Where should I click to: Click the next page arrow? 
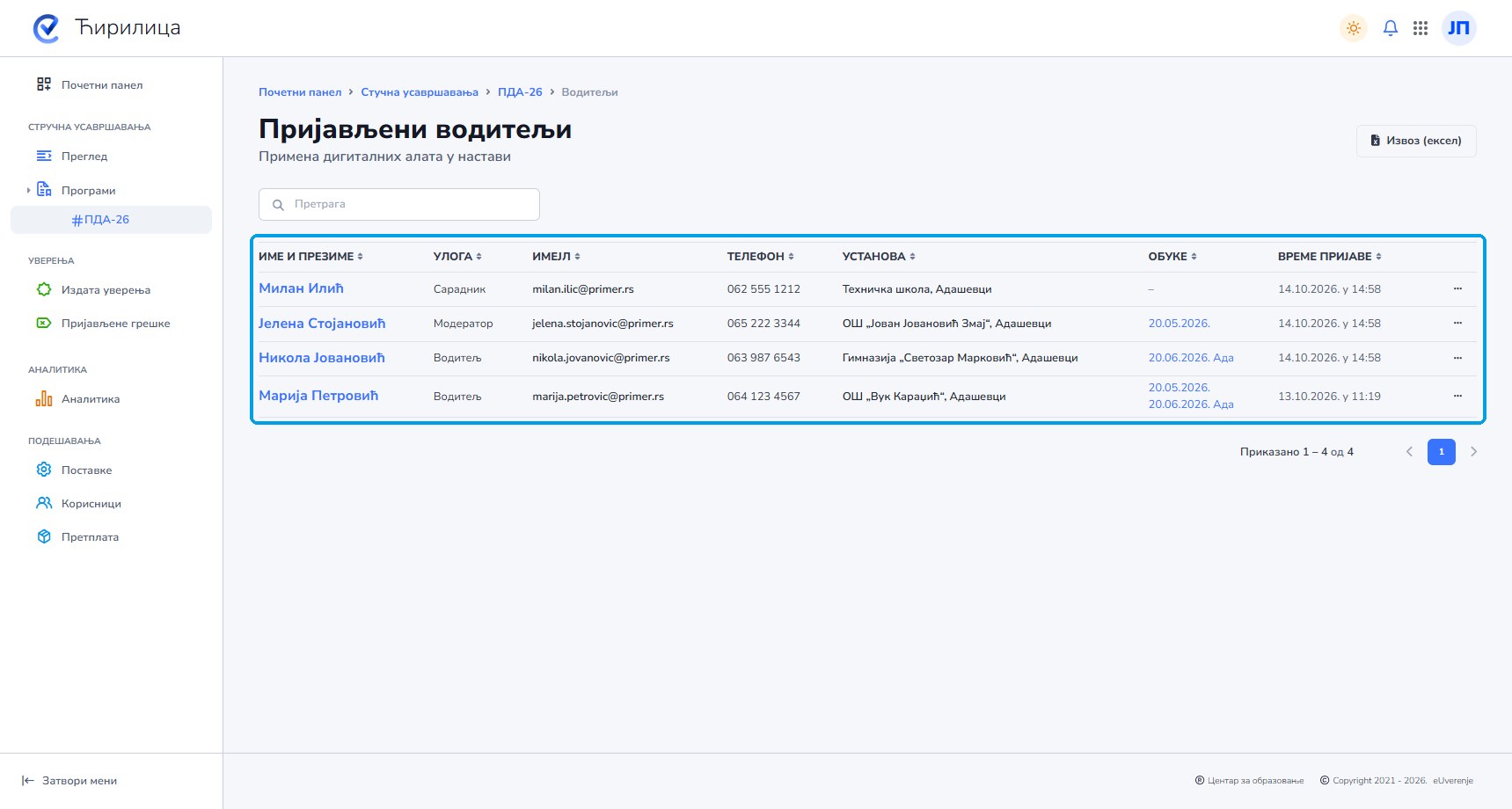pyautogui.click(x=1474, y=452)
